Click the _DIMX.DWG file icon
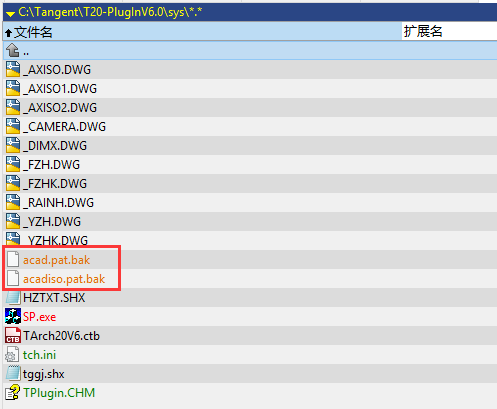Viewport: 497px width, 409px height. pyautogui.click(x=13, y=145)
